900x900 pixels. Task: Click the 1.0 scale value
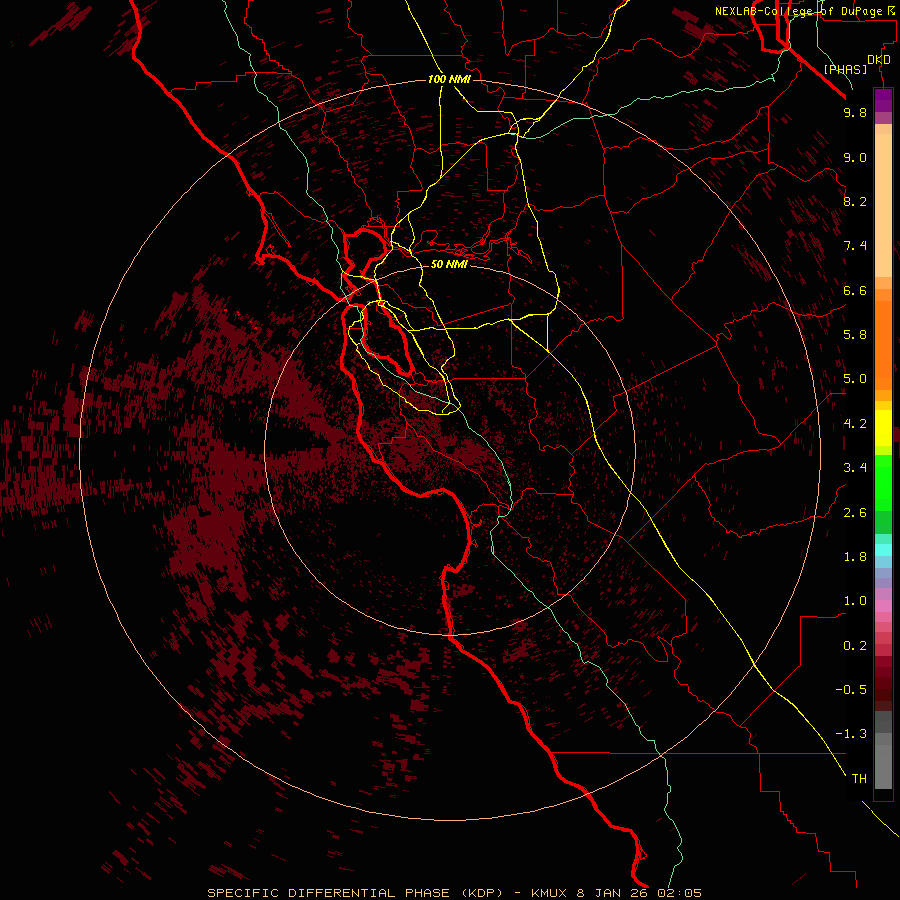click(855, 601)
